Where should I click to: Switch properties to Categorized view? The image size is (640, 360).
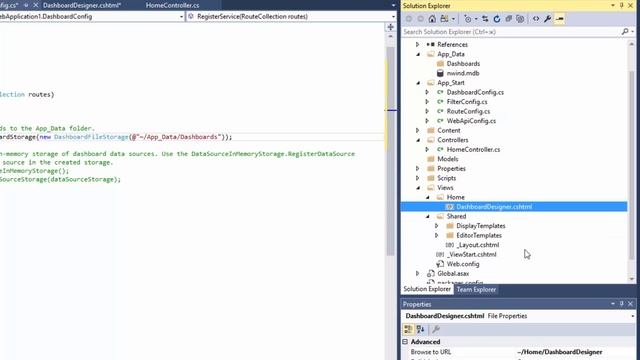(x=408, y=329)
